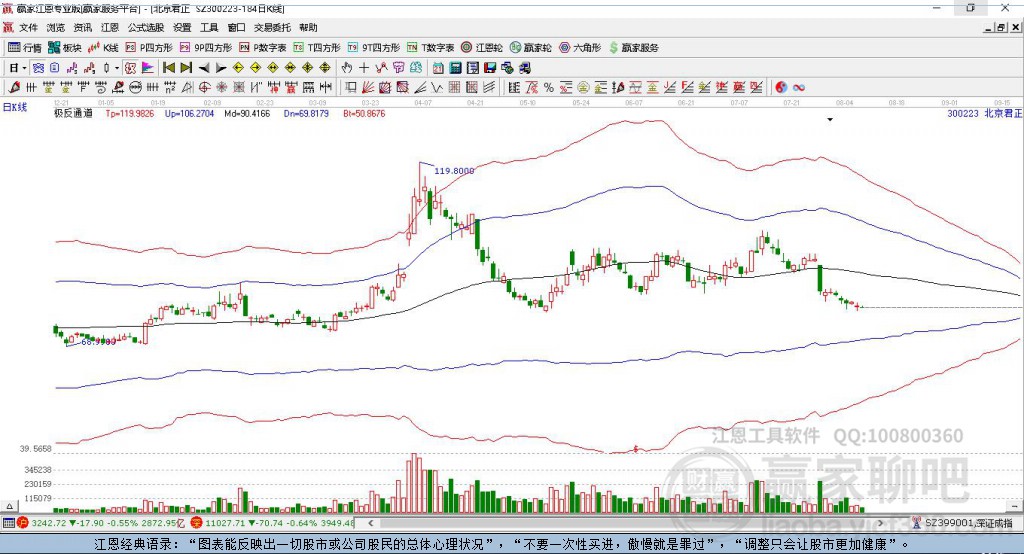Click stock code 300223 label
Screen dimensions: 1024x554
click(x=963, y=113)
